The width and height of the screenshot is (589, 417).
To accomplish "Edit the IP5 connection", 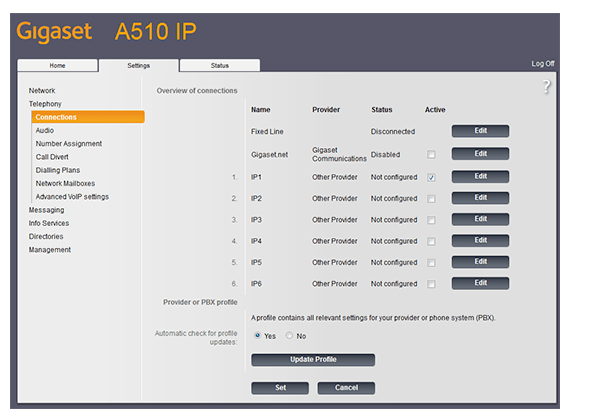I will pos(480,262).
